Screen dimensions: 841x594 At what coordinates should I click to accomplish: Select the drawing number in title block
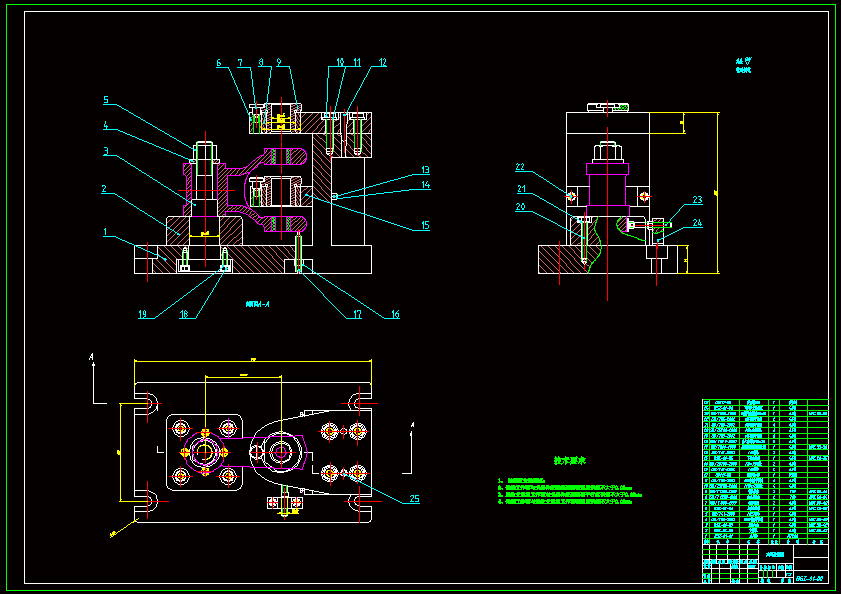coord(808,578)
